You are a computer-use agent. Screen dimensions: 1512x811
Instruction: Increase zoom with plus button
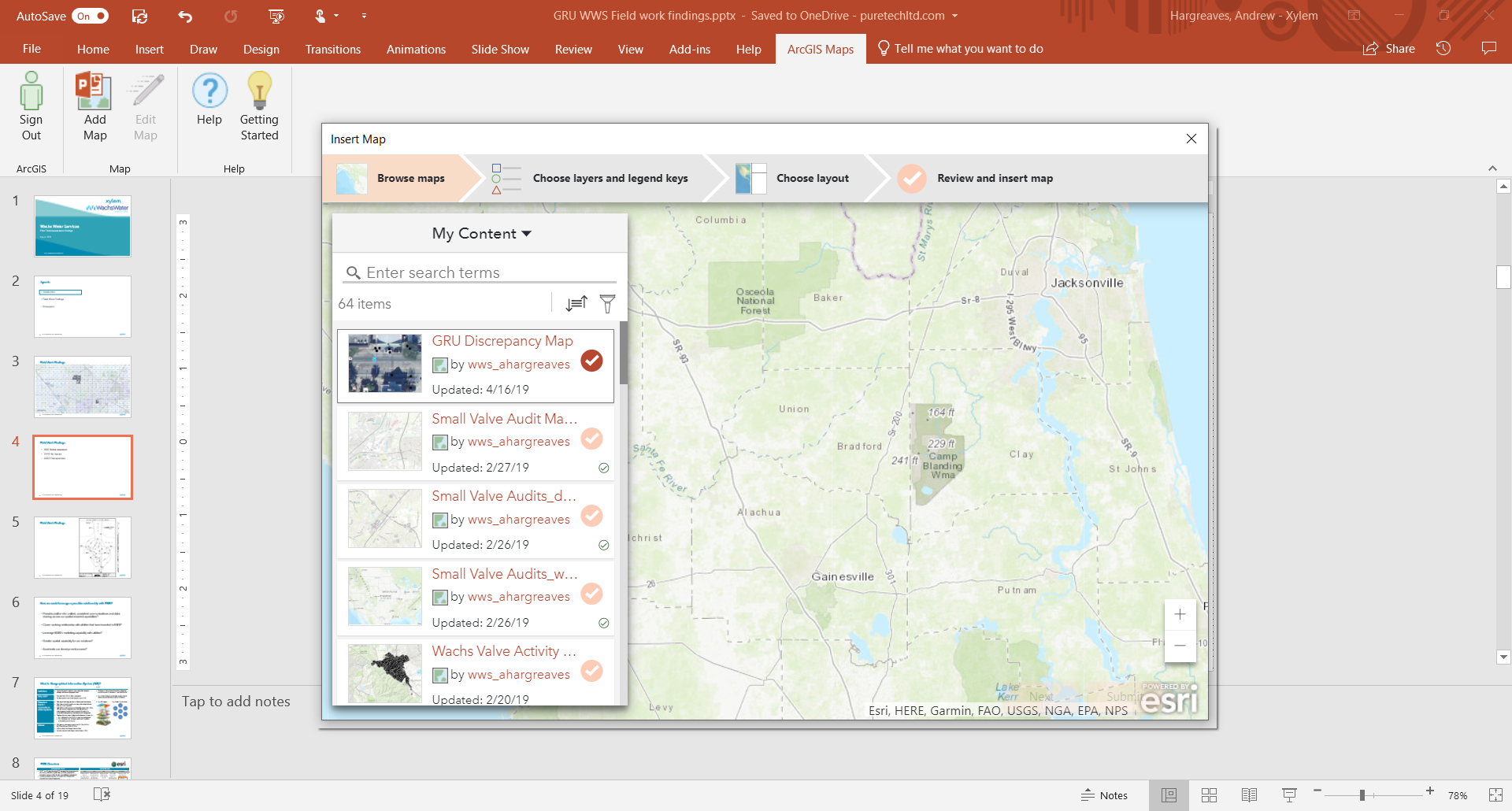pyautogui.click(x=1430, y=791)
